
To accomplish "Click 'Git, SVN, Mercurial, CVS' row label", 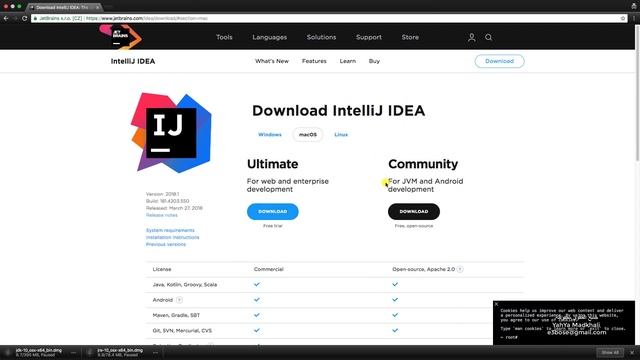I will click(x=182, y=331).
